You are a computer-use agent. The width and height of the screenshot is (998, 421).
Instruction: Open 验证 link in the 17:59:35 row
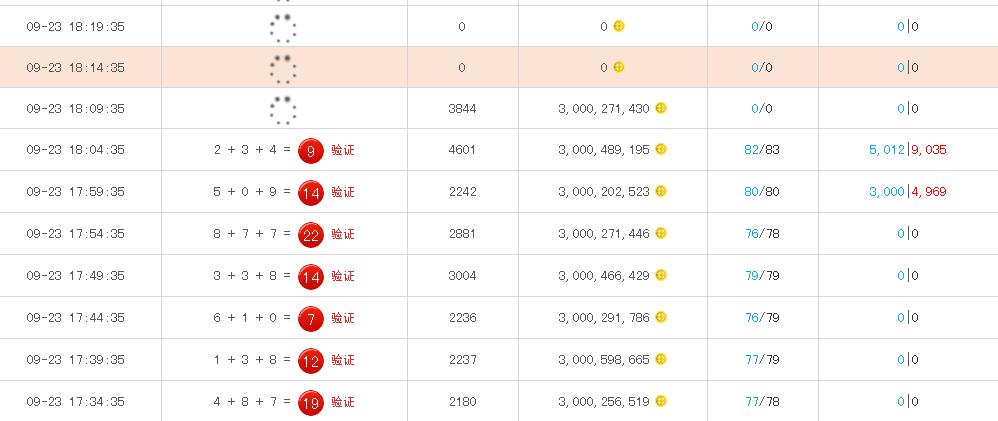pos(343,192)
